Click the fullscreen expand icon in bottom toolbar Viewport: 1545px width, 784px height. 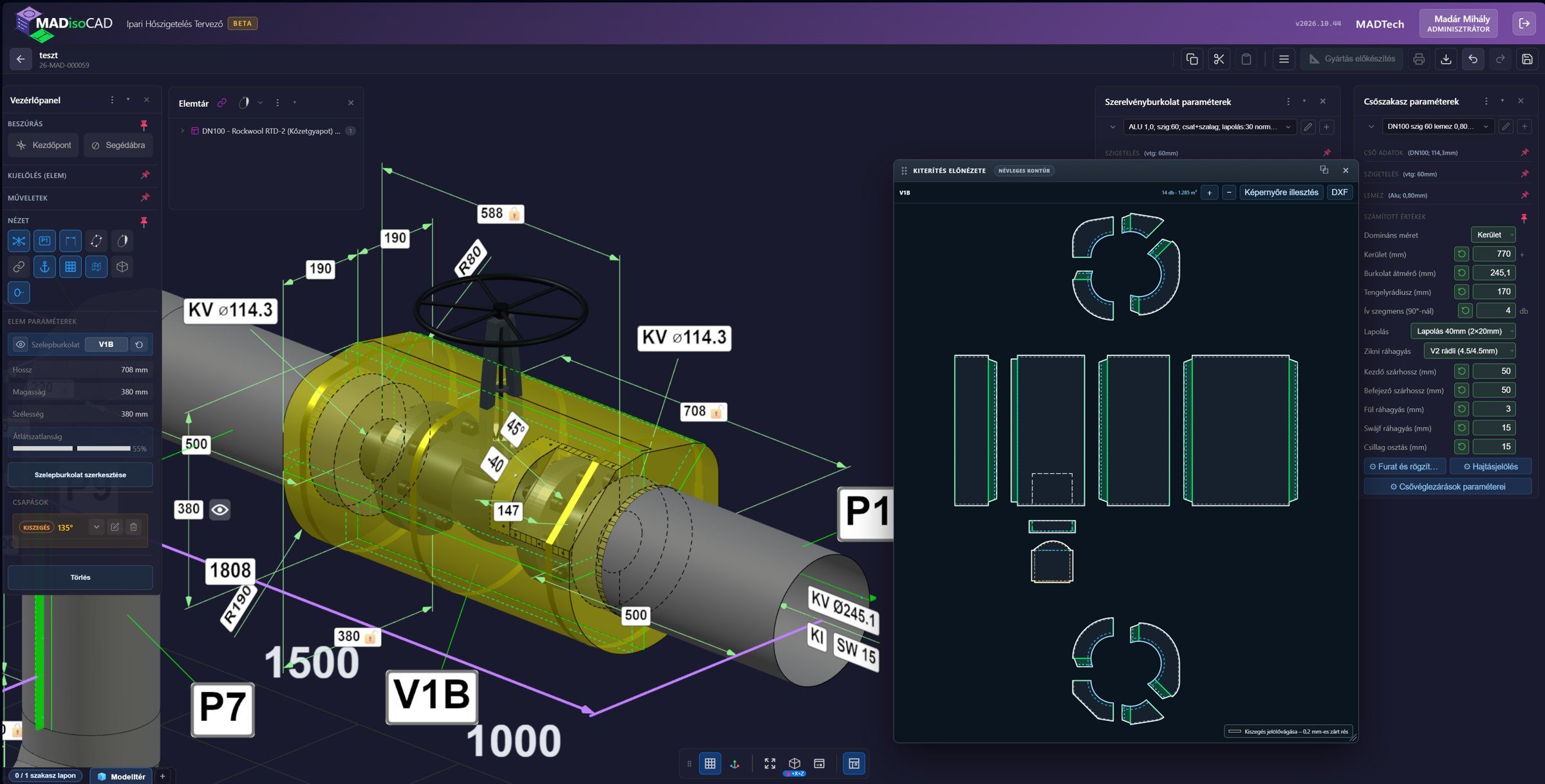770,763
